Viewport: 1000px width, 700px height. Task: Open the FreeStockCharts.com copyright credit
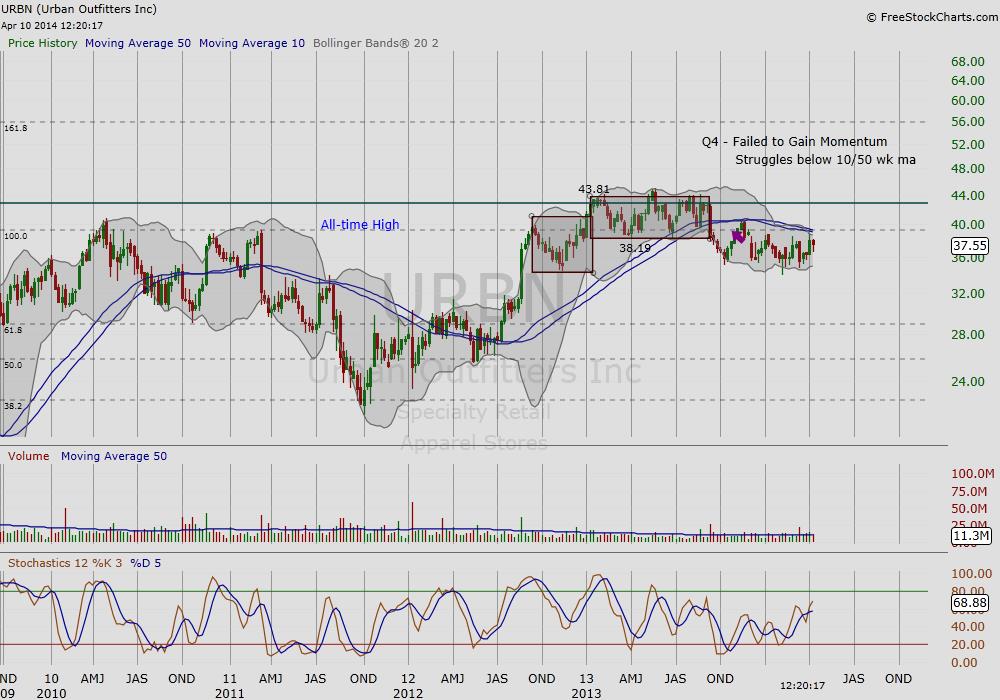pos(932,17)
